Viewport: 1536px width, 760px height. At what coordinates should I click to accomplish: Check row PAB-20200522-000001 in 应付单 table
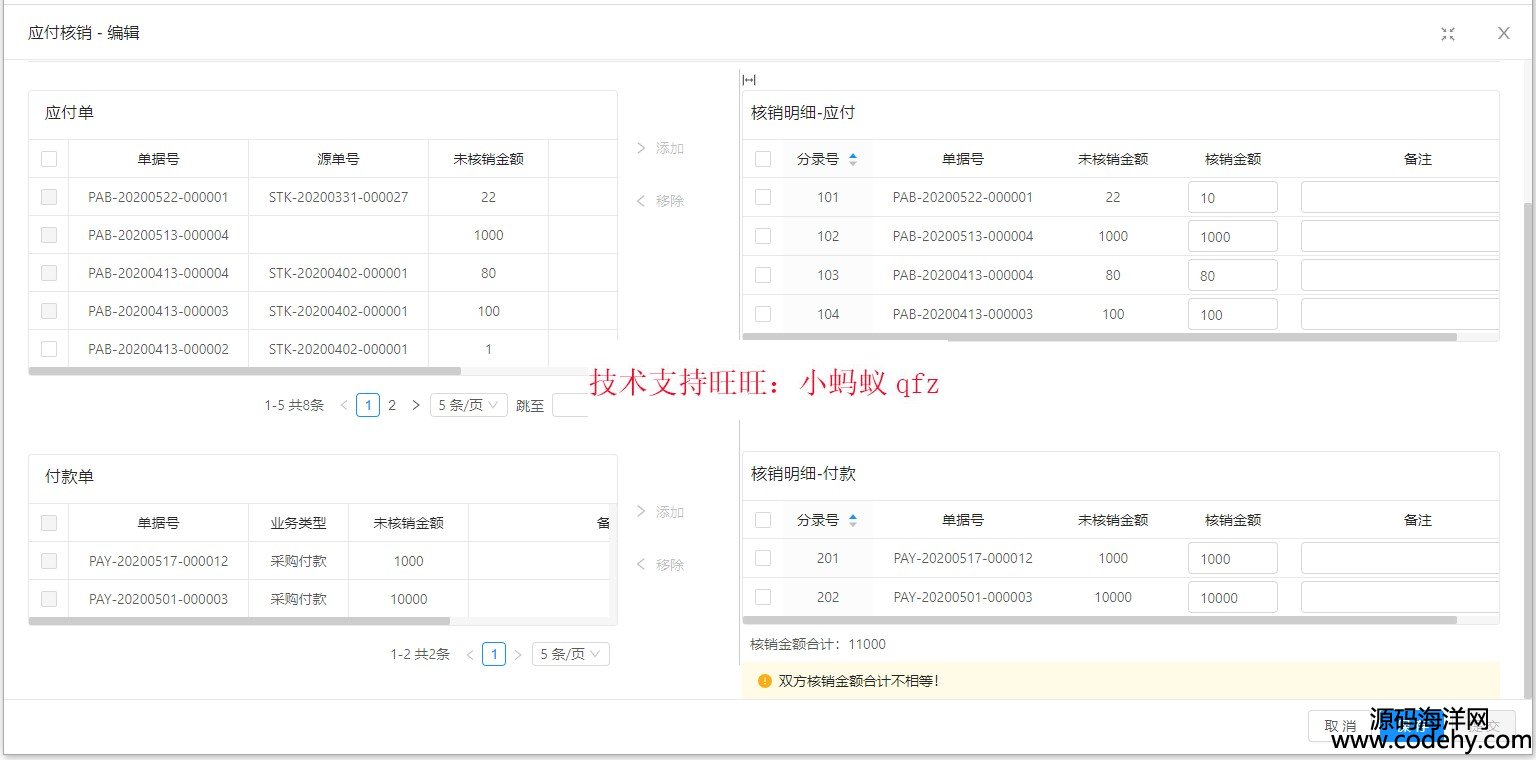pos(49,197)
